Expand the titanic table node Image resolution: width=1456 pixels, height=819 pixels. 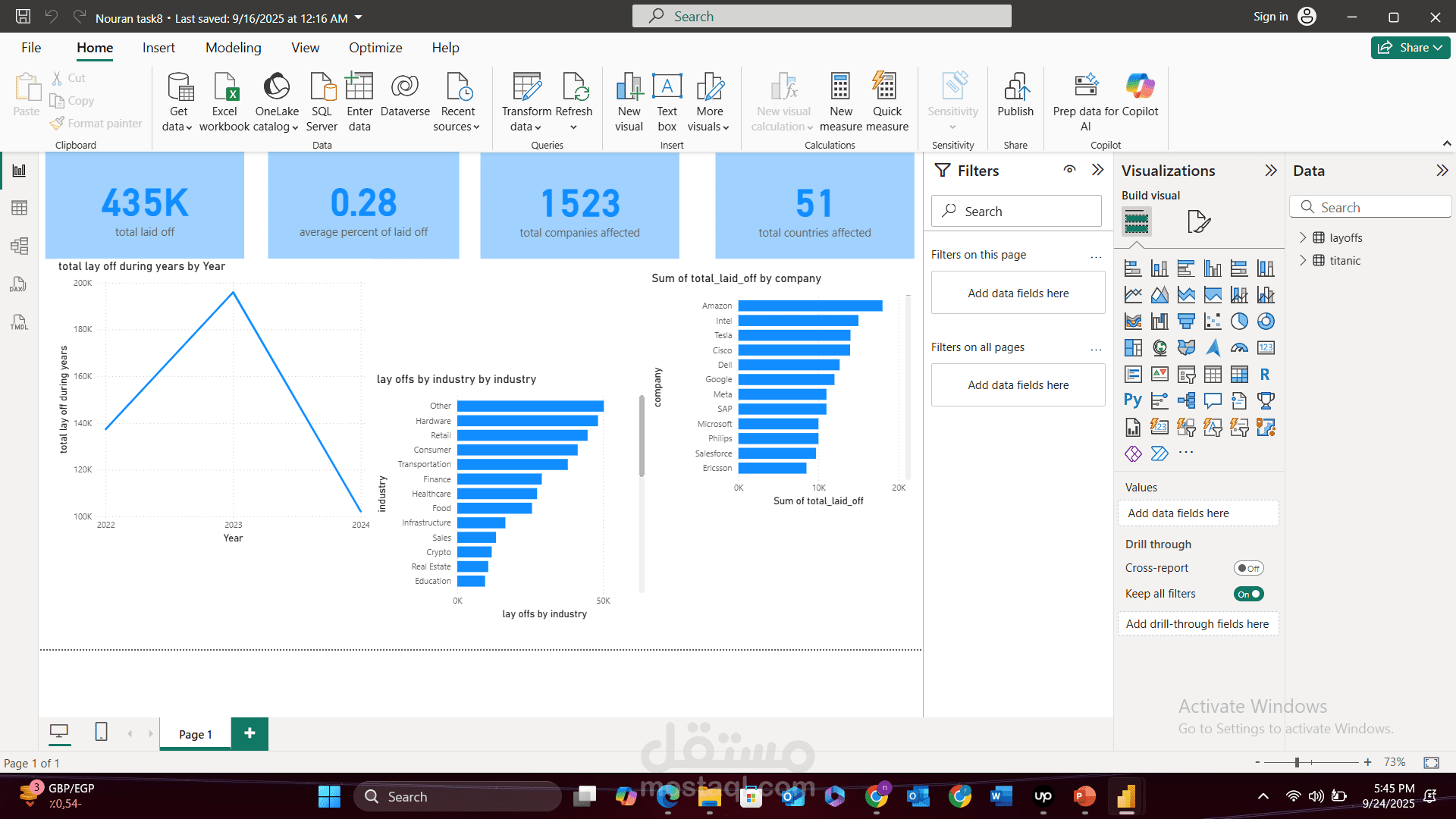pos(1303,260)
